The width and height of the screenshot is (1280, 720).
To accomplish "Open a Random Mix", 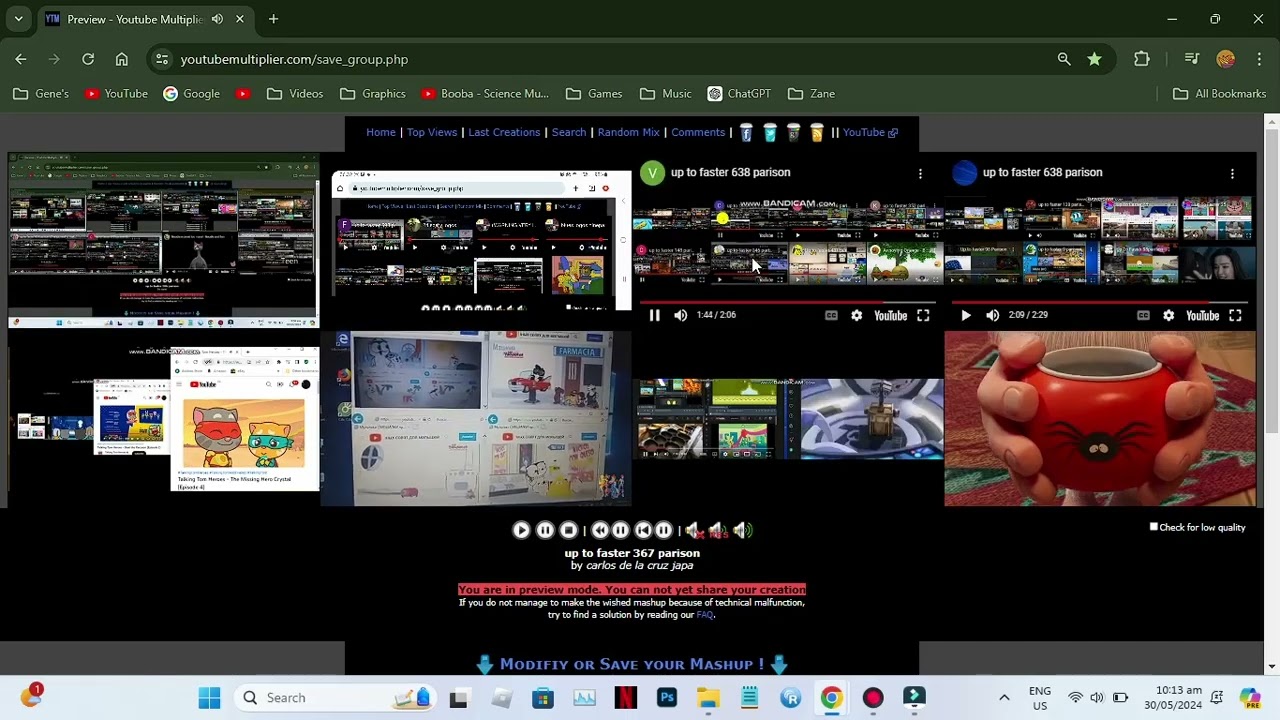I will [x=629, y=132].
